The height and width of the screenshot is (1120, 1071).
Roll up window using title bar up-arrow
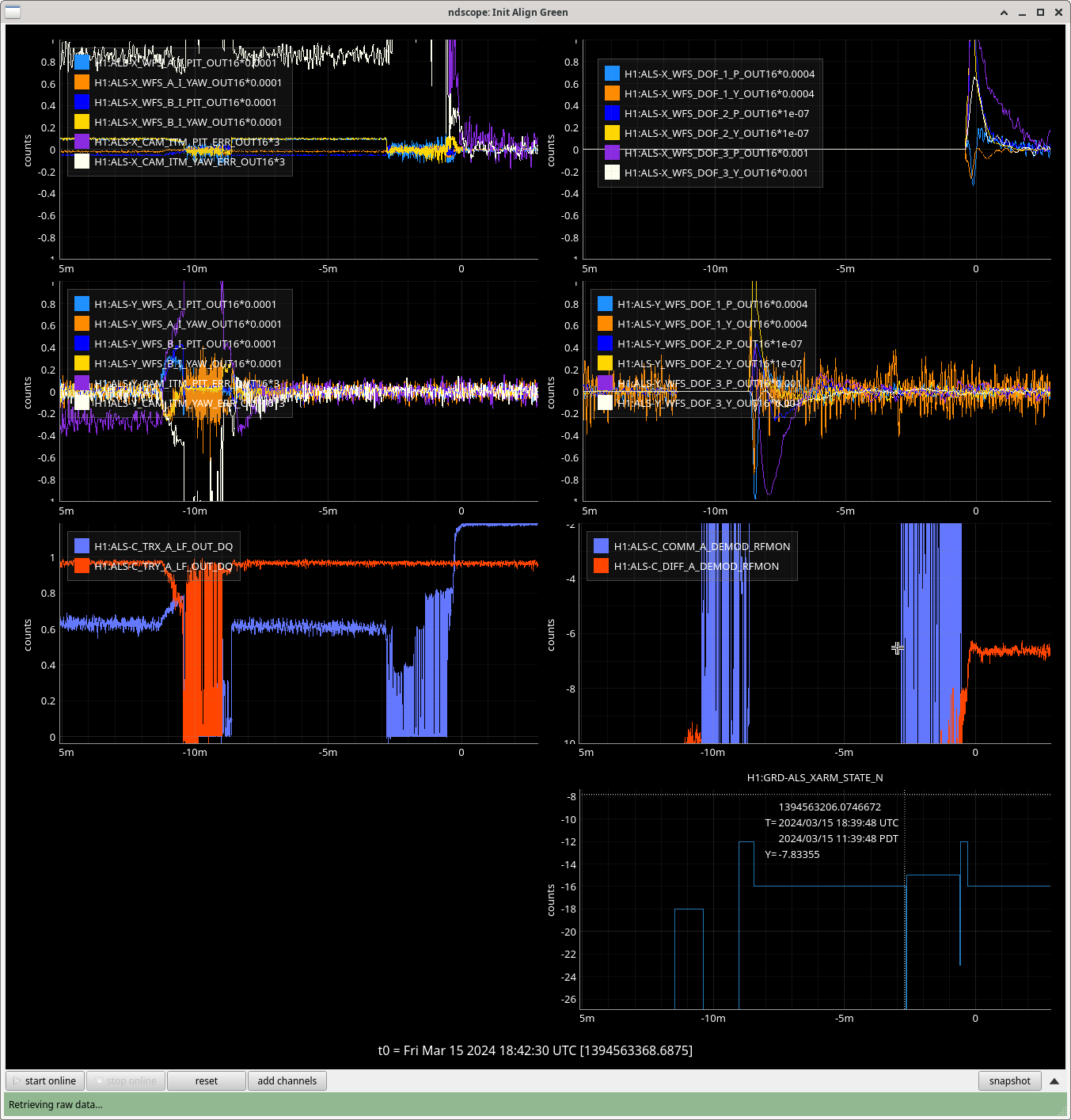point(1004,12)
